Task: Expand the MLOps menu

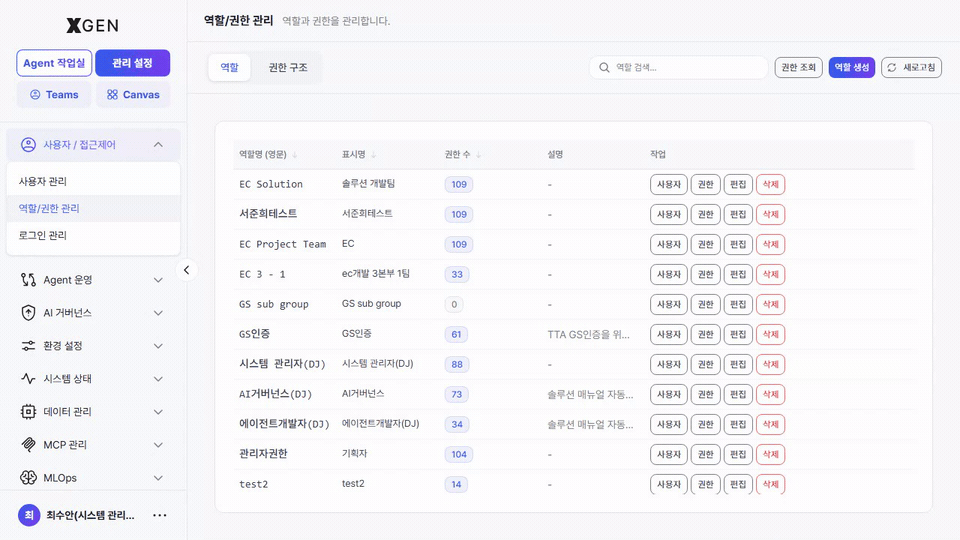Action: pos(158,478)
